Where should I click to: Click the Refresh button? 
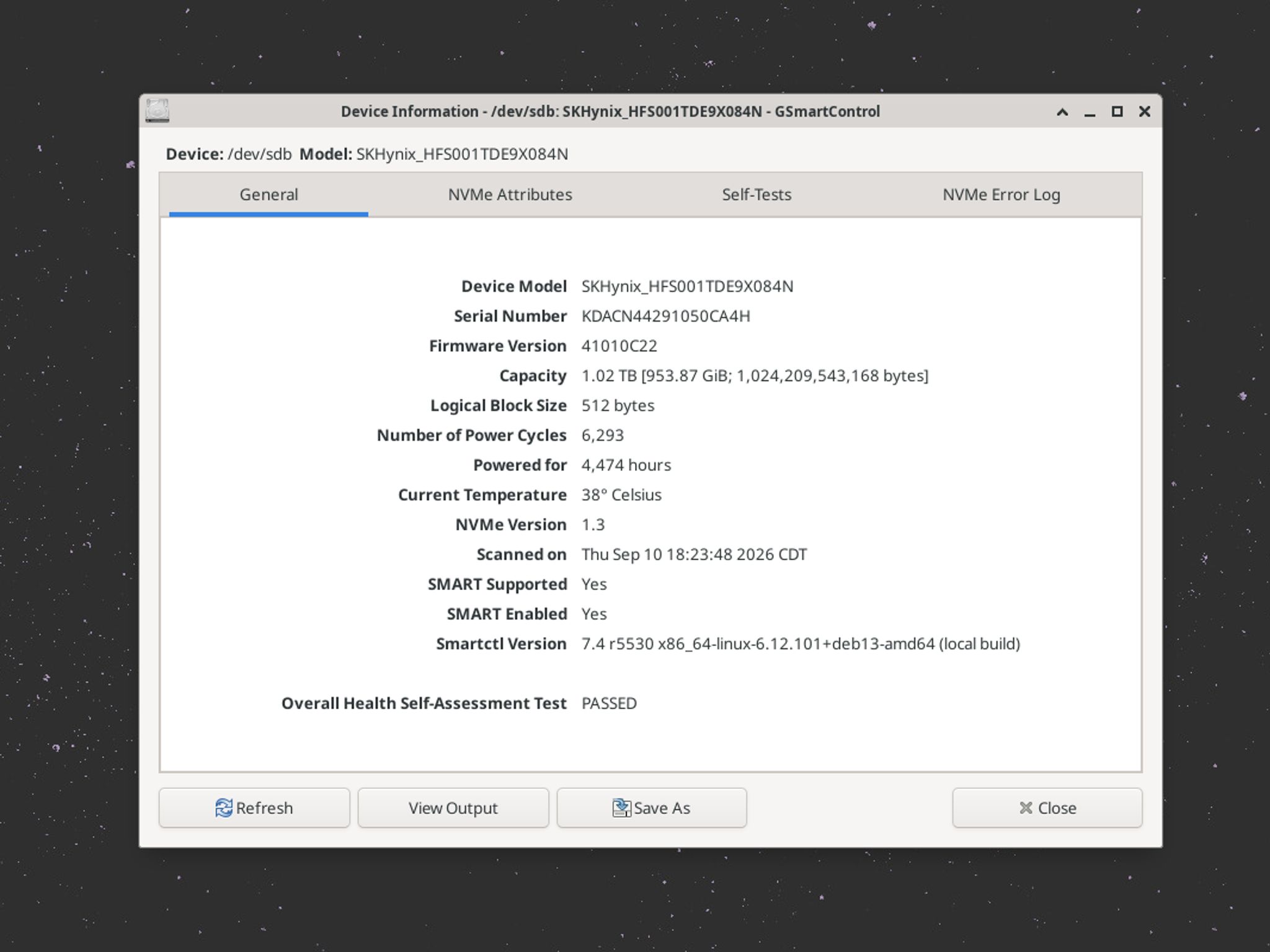(x=254, y=808)
